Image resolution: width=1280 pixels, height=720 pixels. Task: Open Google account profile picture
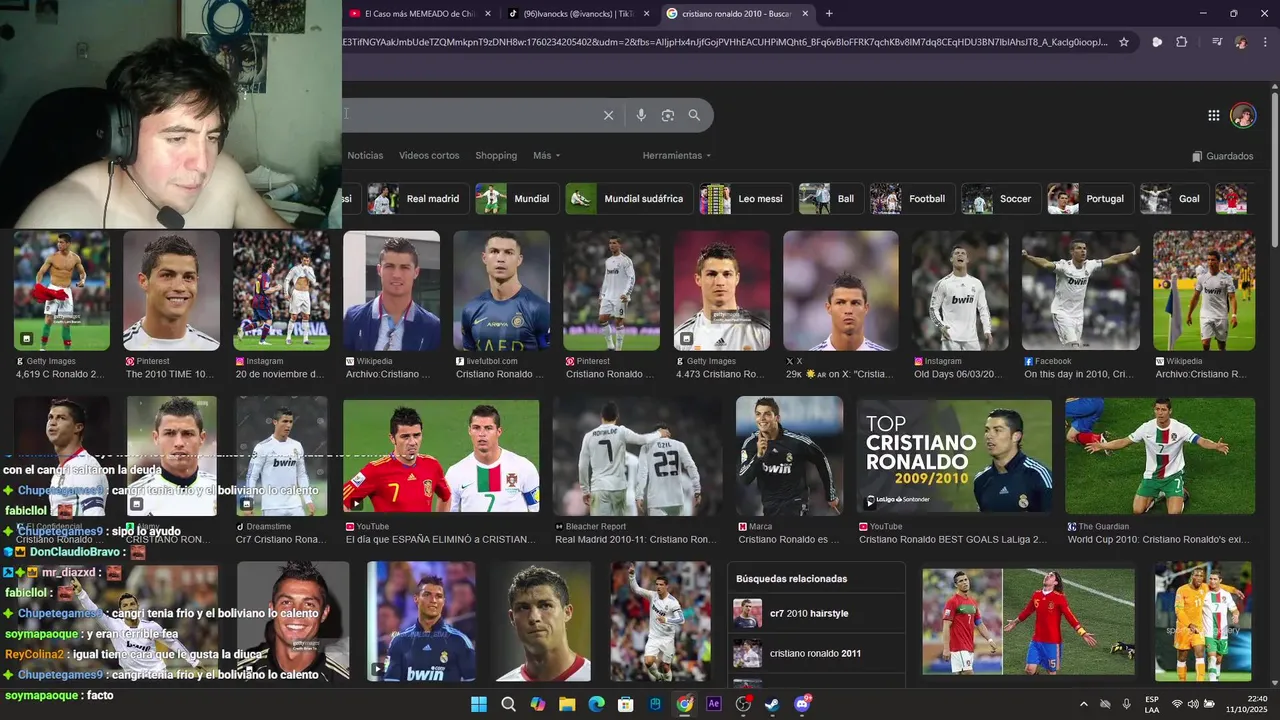[1243, 115]
